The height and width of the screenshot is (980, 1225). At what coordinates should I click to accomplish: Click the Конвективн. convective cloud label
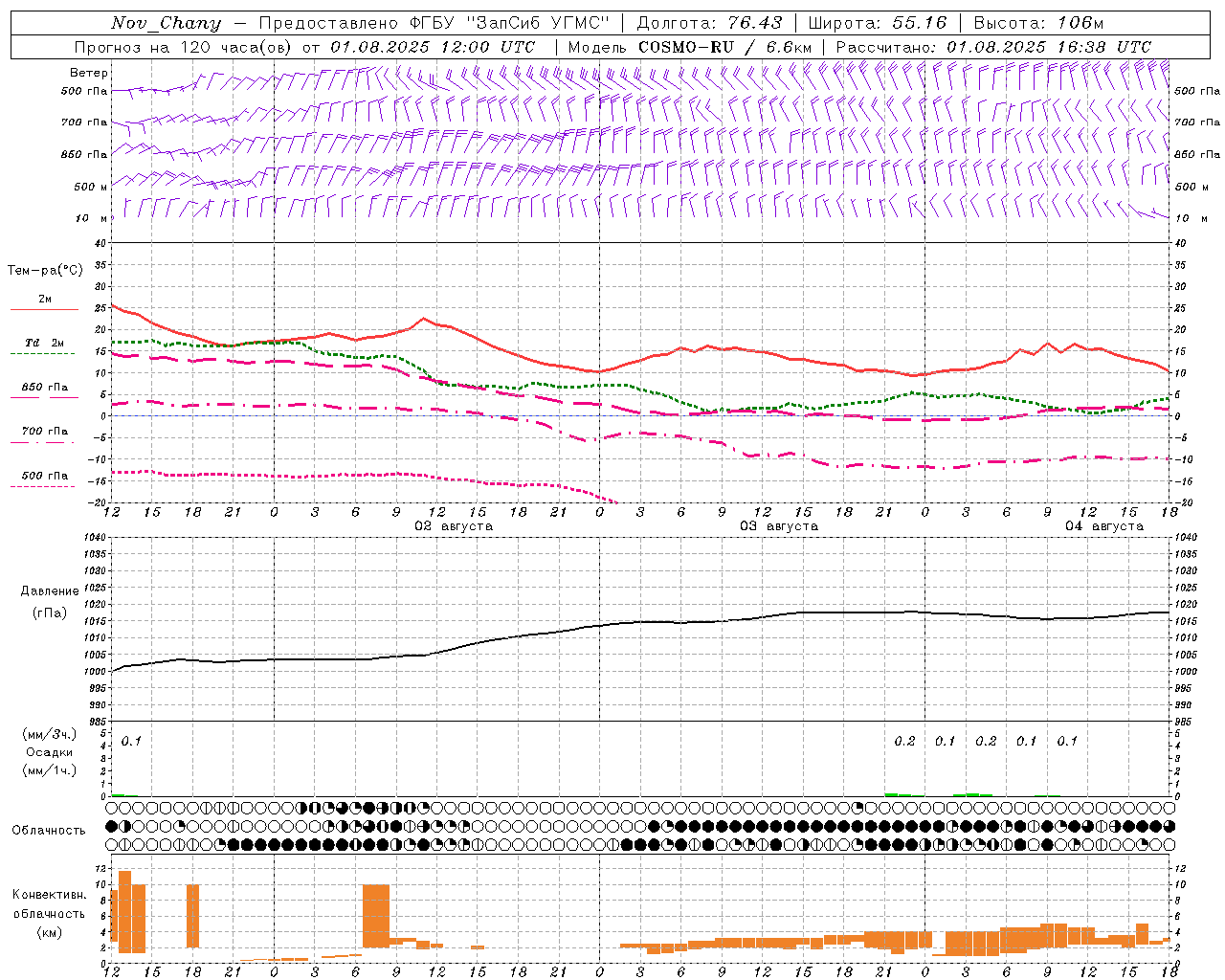50,895
